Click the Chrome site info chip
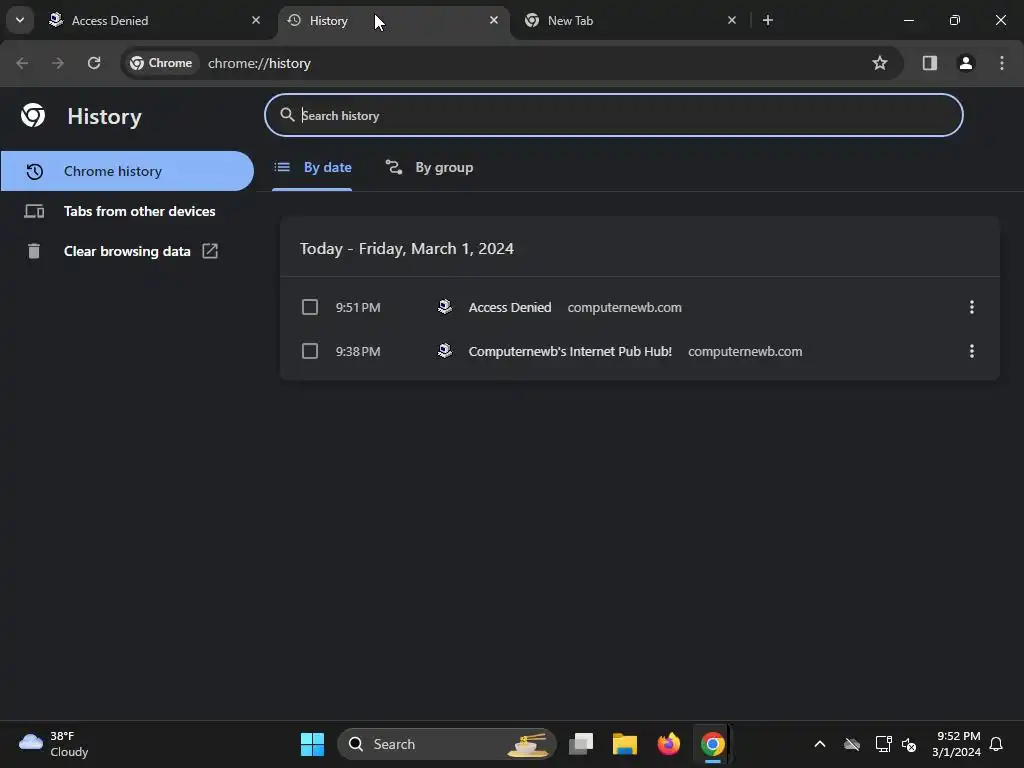Image resolution: width=1024 pixels, height=768 pixels. pos(161,63)
